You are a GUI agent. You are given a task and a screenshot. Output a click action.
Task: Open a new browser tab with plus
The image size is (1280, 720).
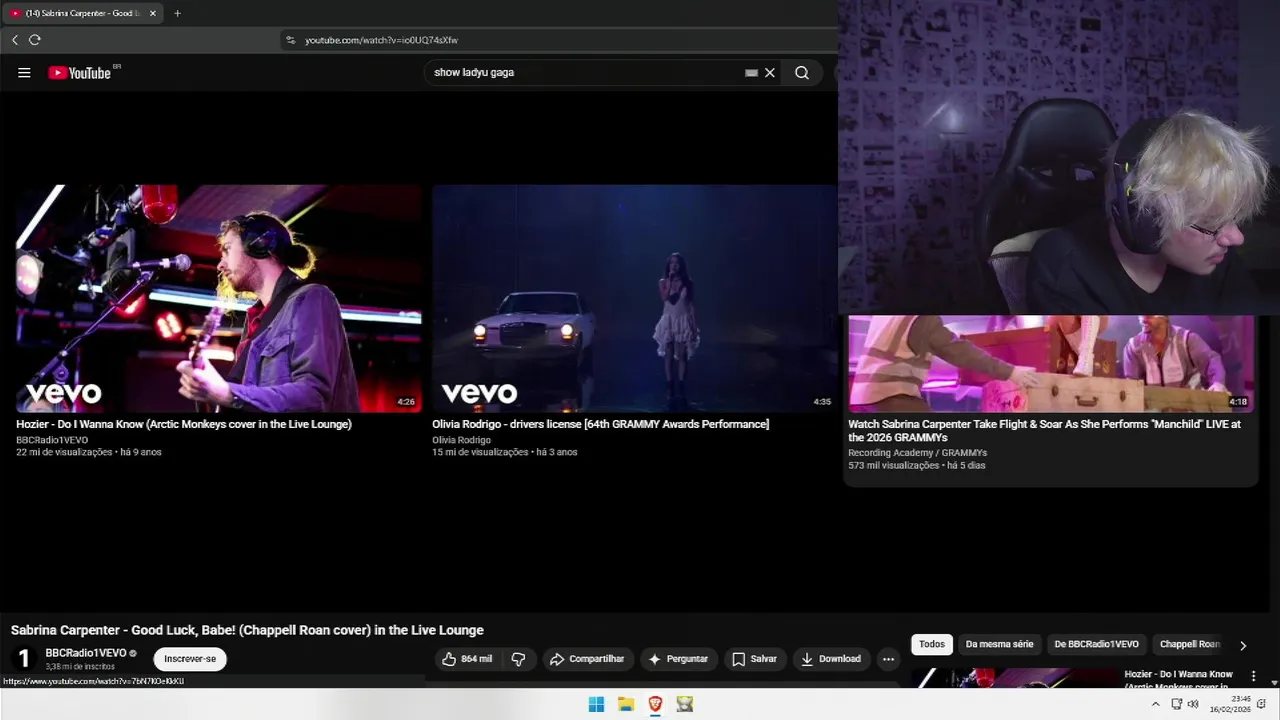tap(177, 13)
